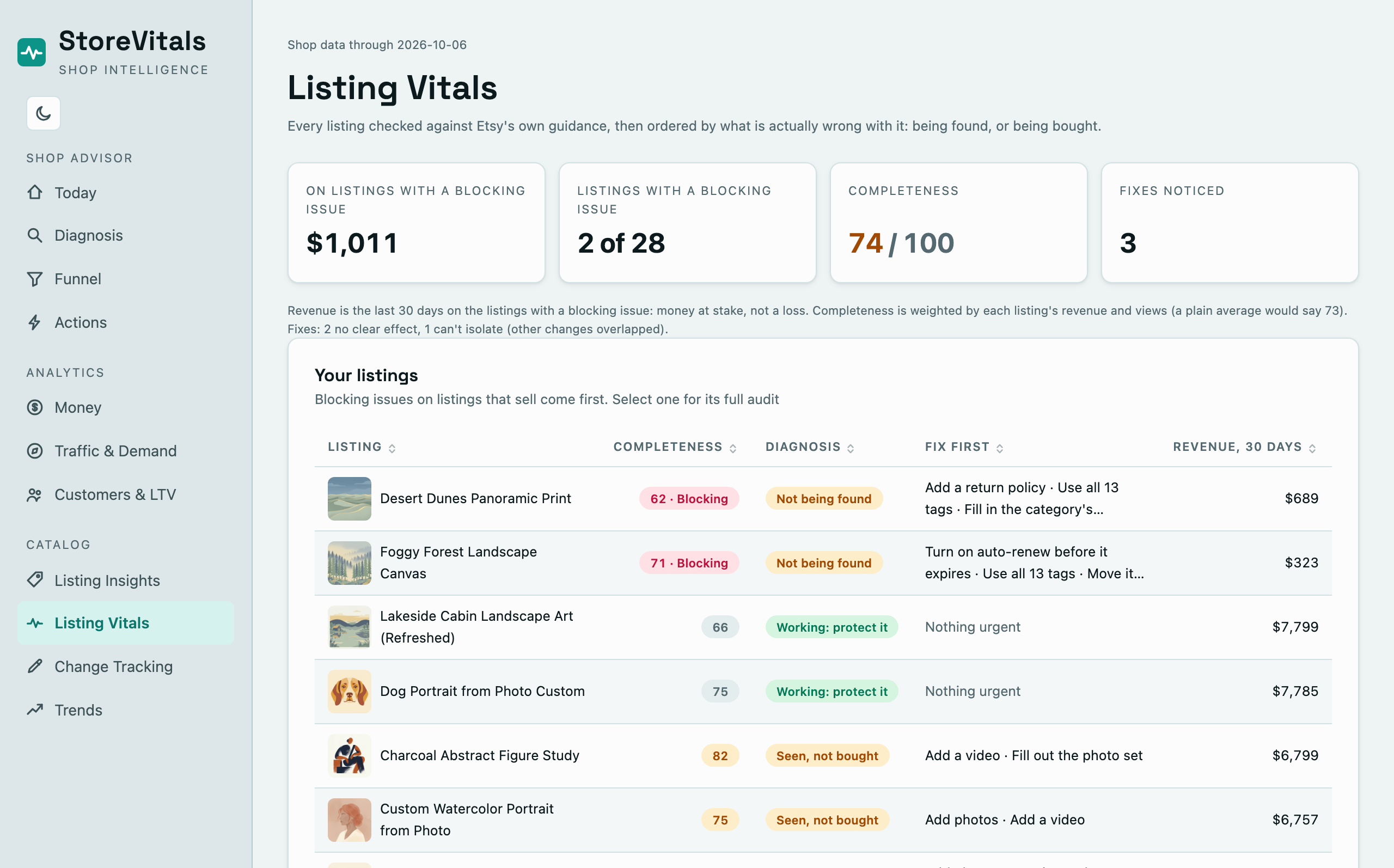Toggle dark mode with the moon button

[x=44, y=113]
